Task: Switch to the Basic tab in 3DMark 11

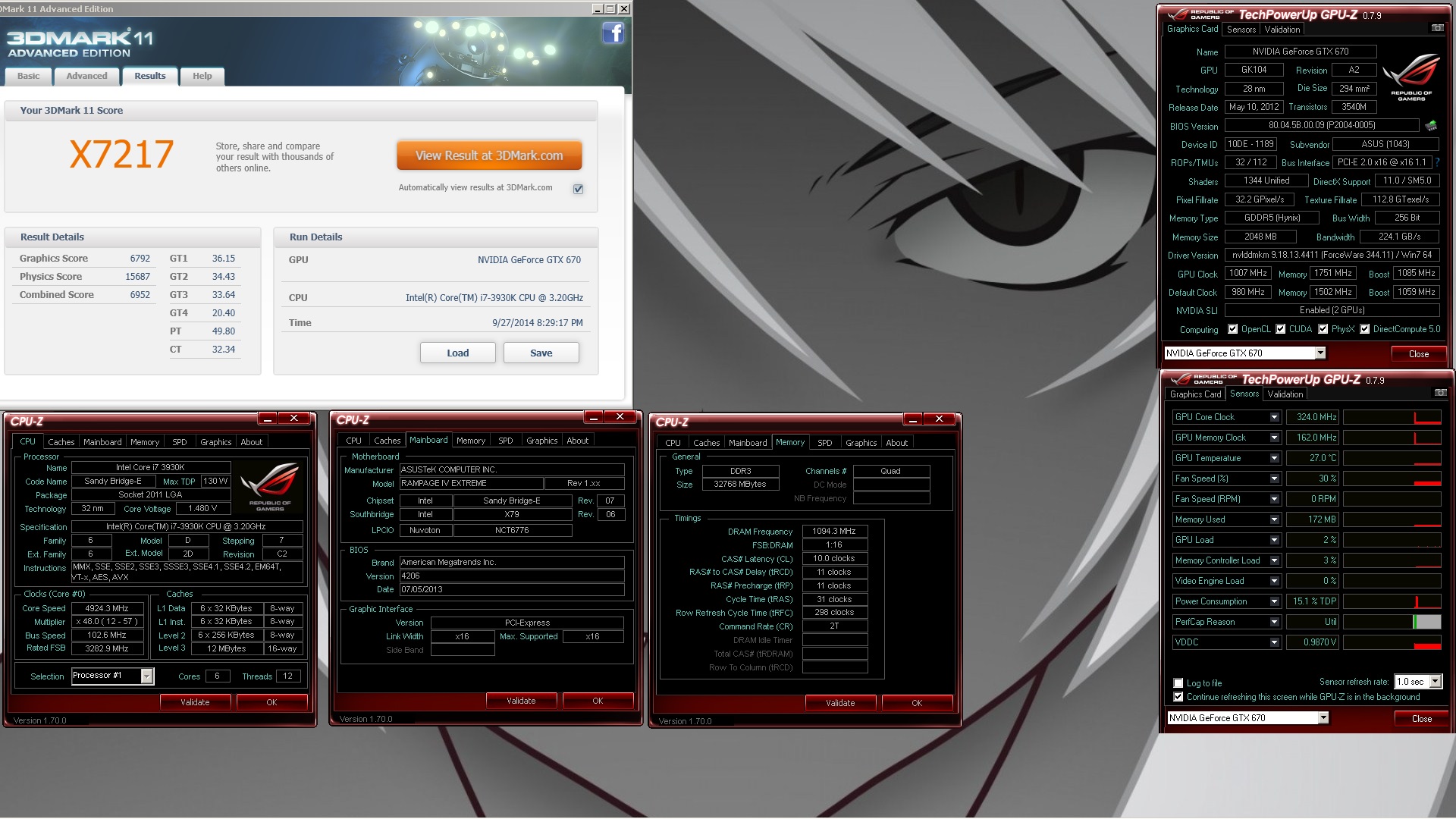Action: [29, 76]
